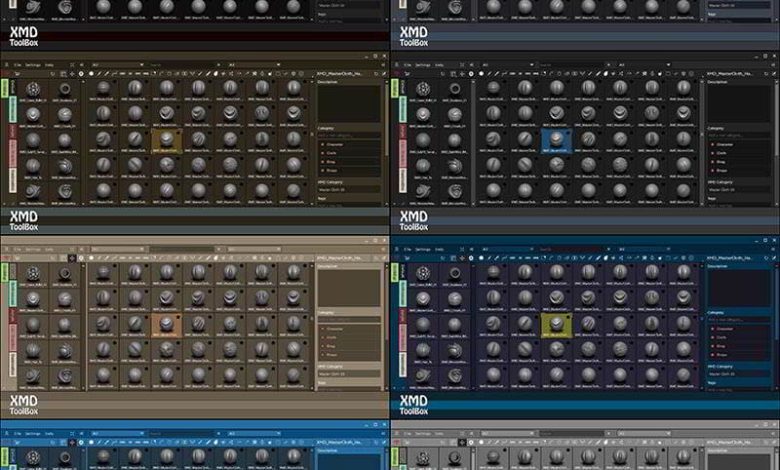Screen dimensions: 780x470
Task: Switch to green side tab in brown window
Action: (5, 88)
